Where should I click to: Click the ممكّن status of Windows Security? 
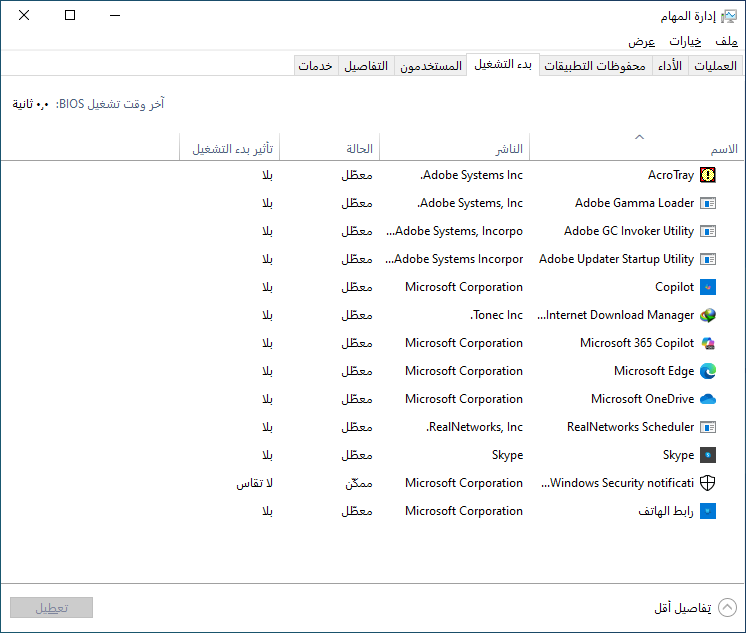(x=359, y=483)
